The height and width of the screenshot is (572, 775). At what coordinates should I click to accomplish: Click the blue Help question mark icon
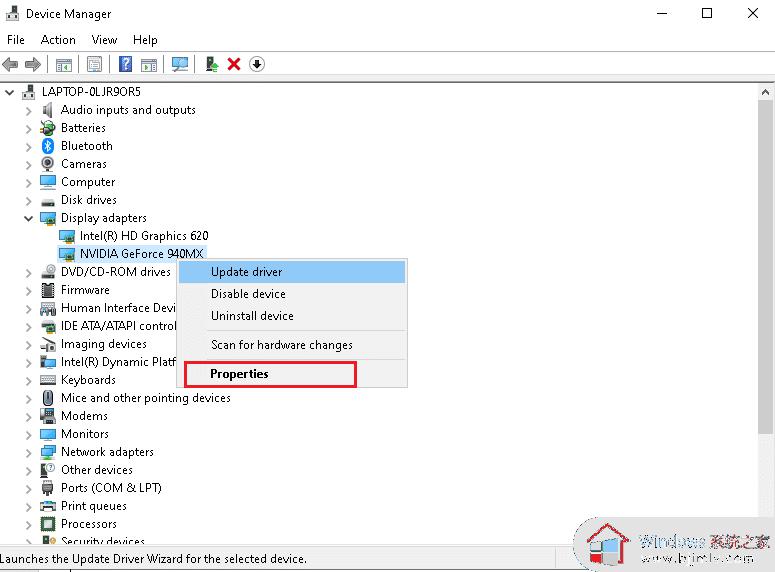(x=126, y=64)
